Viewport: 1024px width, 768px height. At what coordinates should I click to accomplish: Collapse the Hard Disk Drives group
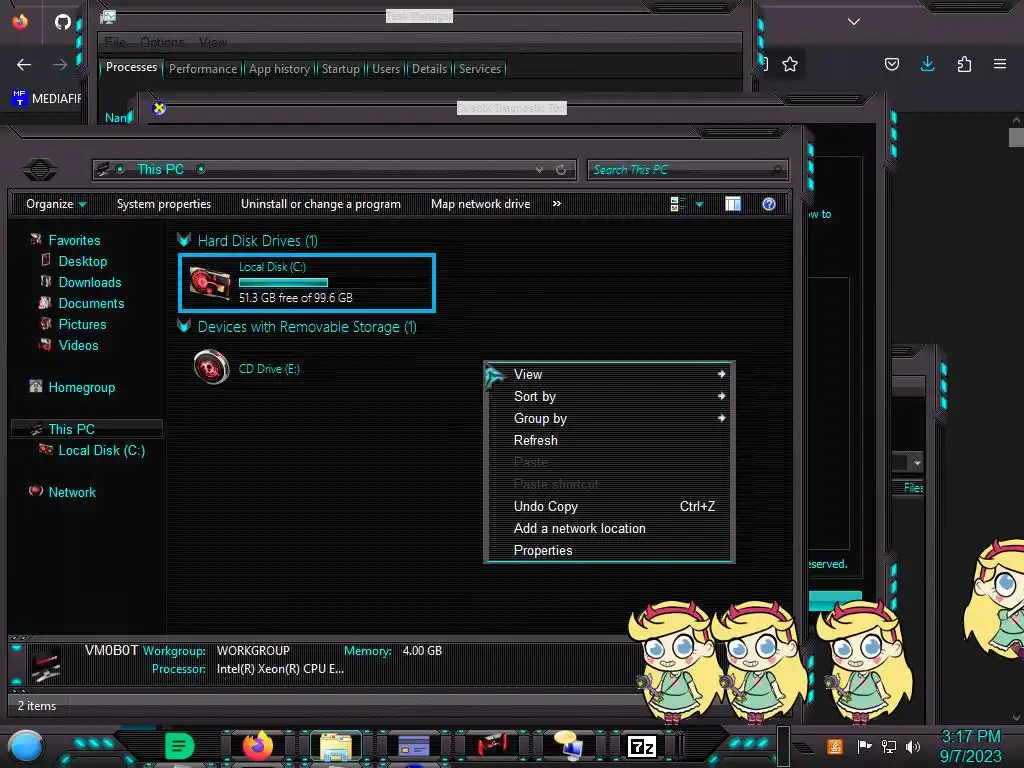184,240
